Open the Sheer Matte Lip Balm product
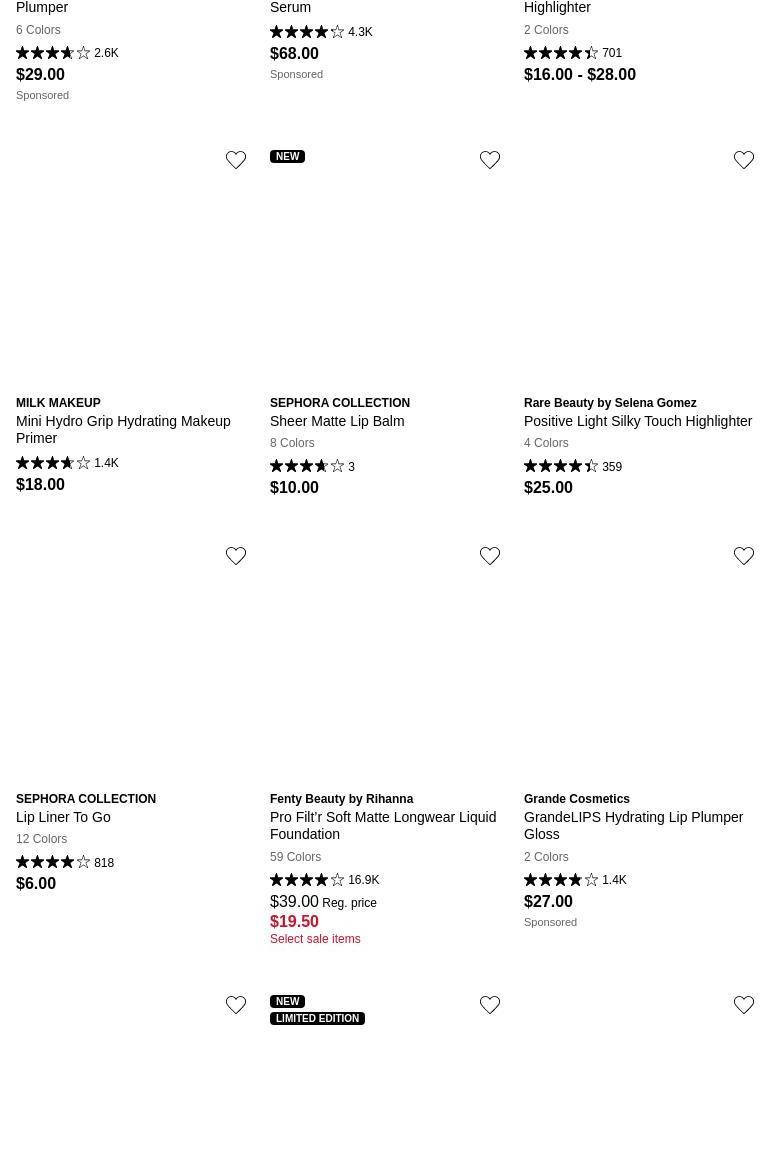Viewport: 770px width, 1174px height. click(x=337, y=421)
